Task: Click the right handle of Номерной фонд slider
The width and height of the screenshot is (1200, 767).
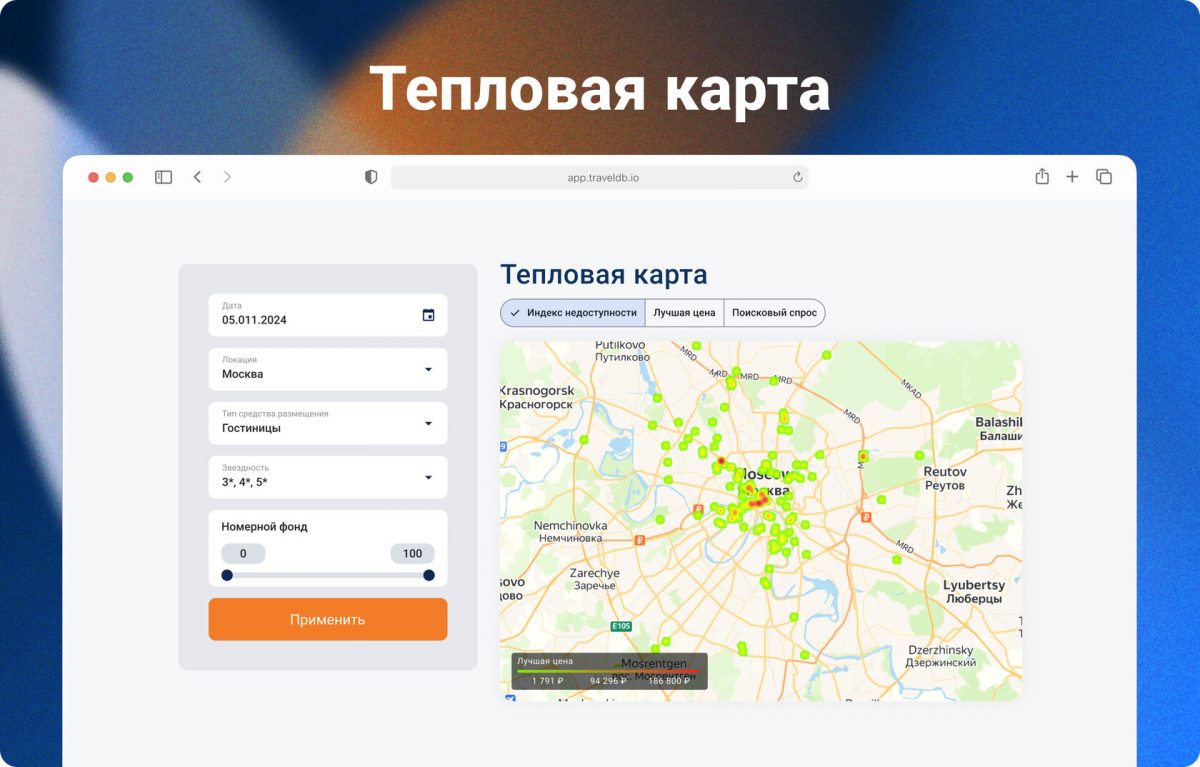Action: point(429,575)
